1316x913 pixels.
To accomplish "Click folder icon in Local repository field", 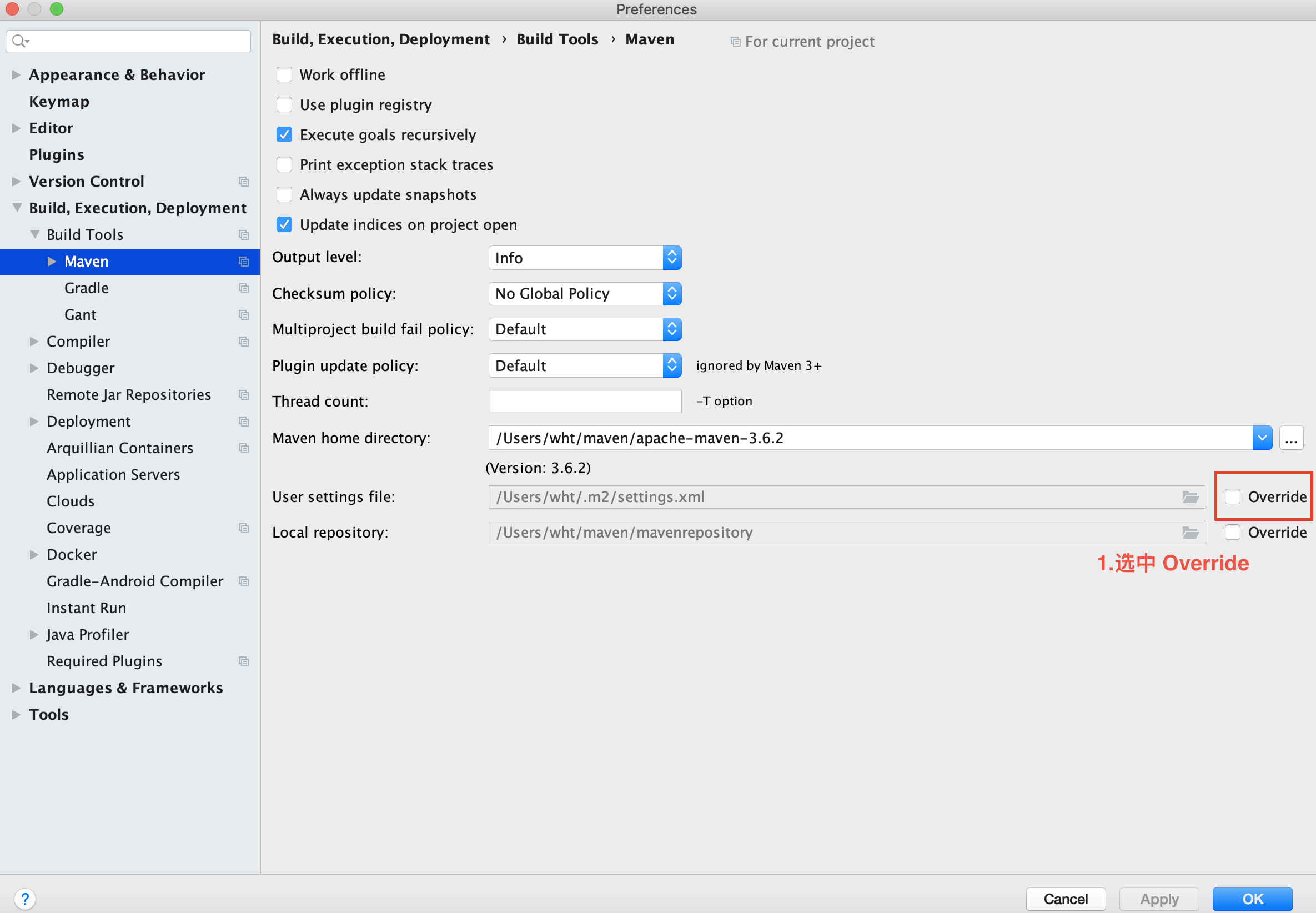I will (1190, 533).
